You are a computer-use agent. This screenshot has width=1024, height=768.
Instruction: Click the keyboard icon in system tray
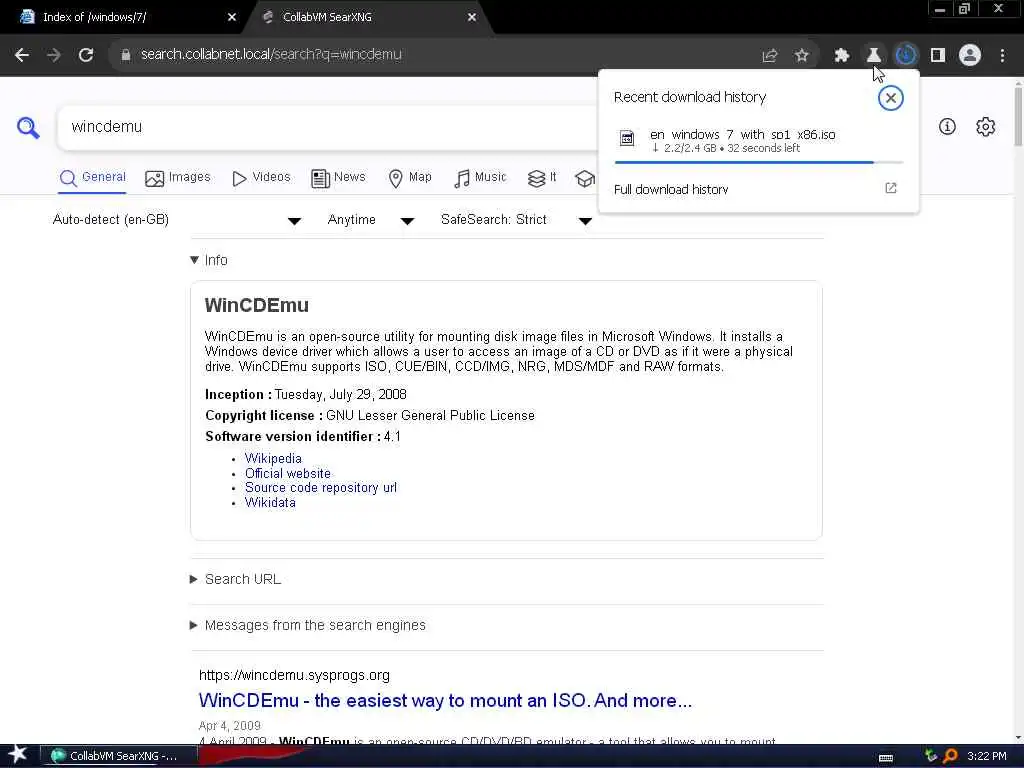[886, 758]
